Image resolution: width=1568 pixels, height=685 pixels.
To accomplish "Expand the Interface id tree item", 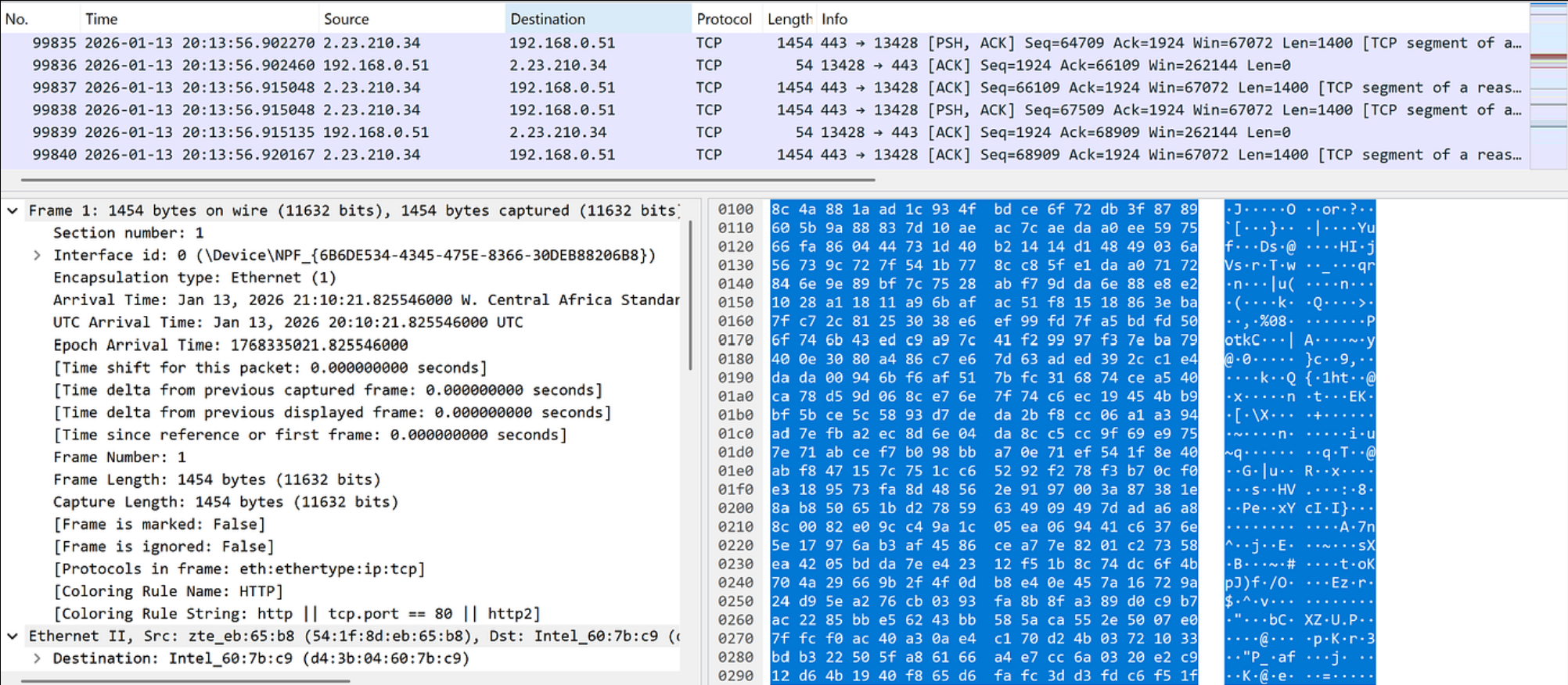I will tap(37, 255).
